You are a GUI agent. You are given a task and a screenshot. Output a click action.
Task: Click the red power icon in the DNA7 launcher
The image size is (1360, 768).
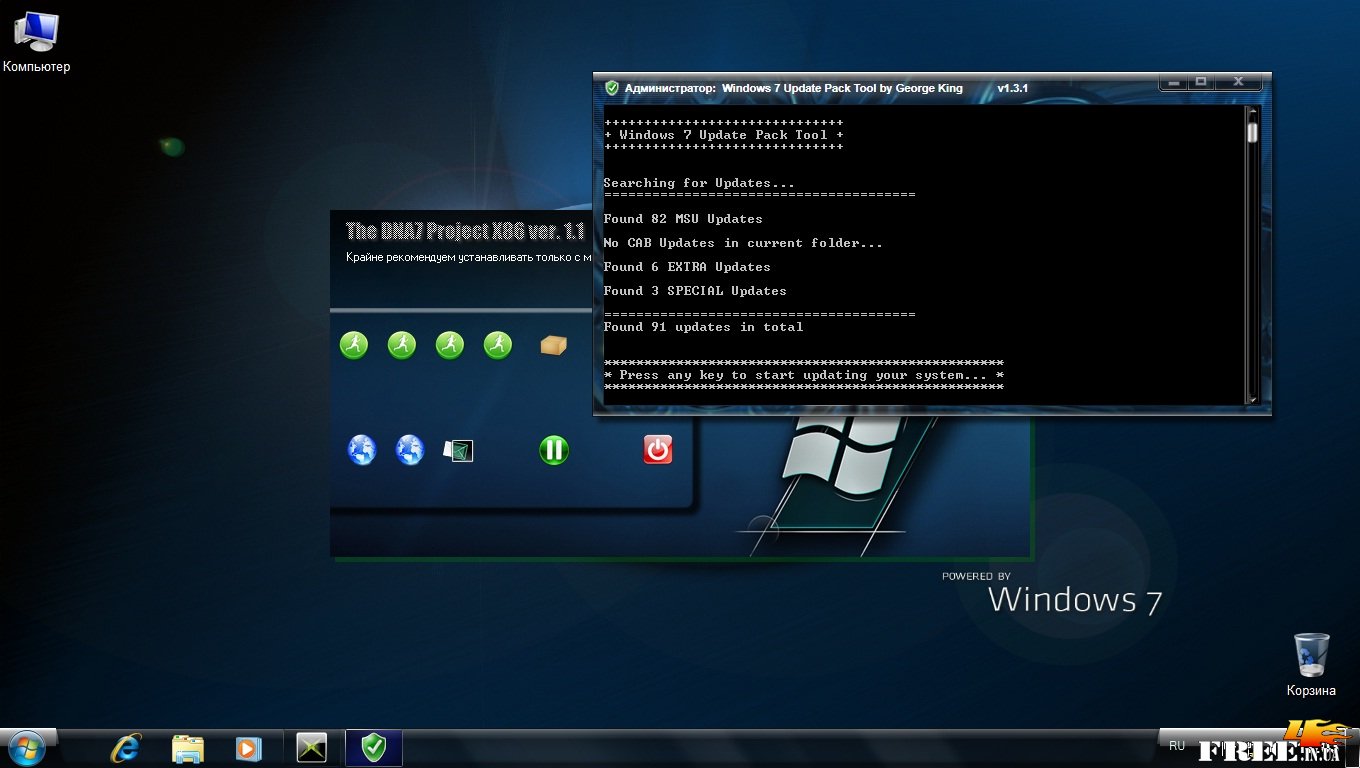tap(657, 450)
